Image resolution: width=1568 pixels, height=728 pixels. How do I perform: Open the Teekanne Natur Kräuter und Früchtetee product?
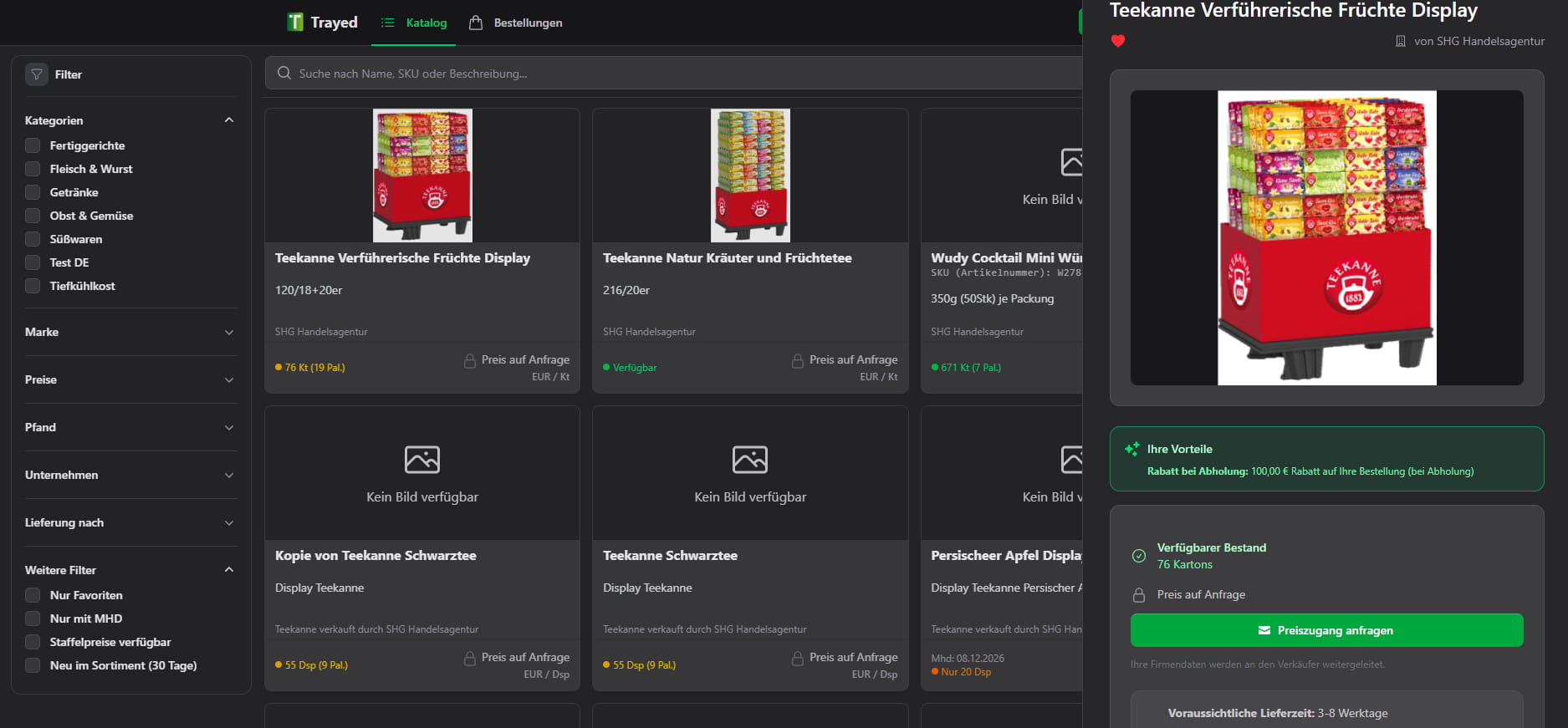pyautogui.click(x=727, y=258)
